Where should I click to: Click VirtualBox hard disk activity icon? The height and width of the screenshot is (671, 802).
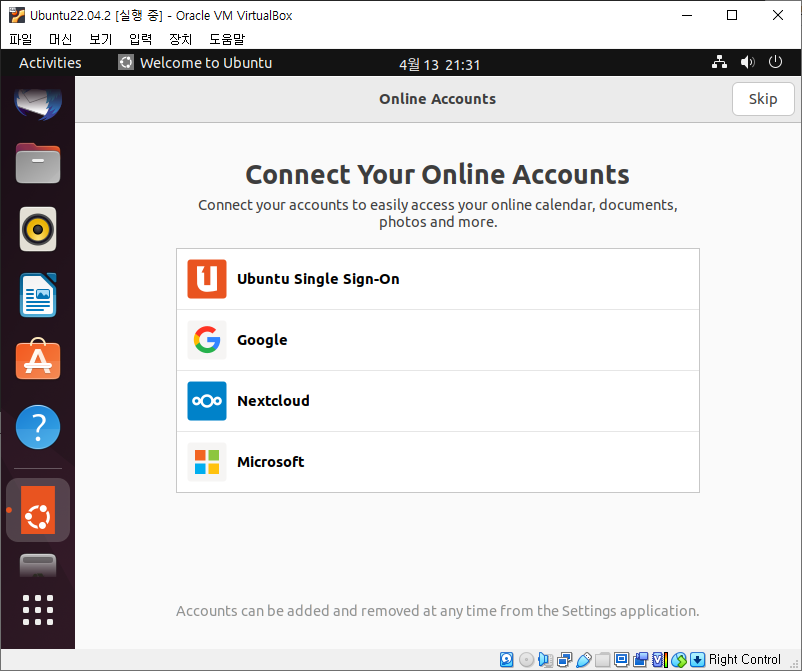point(506,659)
